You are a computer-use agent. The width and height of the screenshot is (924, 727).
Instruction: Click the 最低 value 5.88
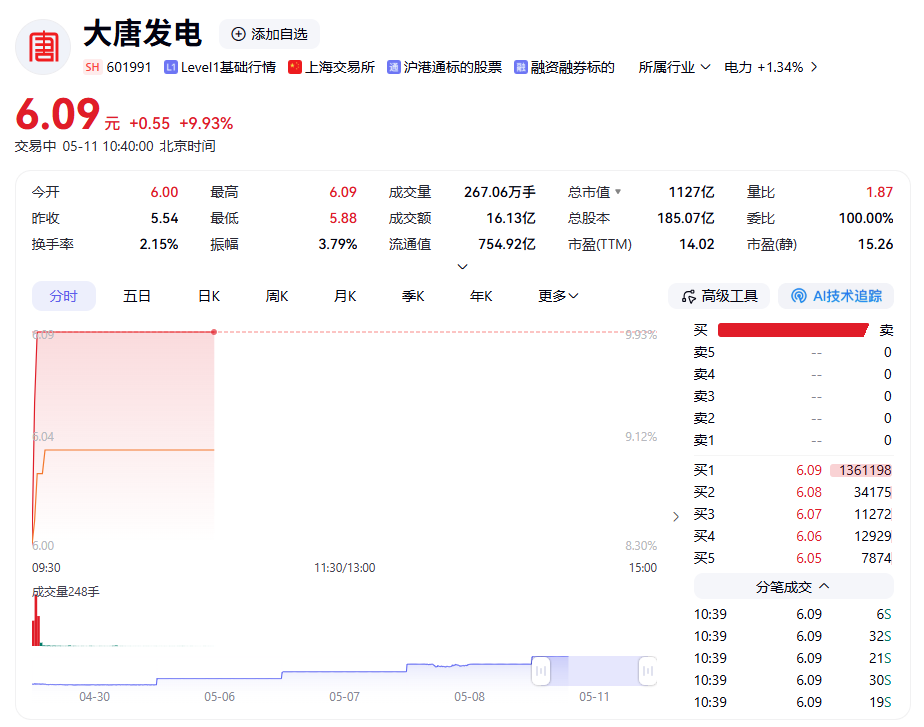[x=343, y=218]
